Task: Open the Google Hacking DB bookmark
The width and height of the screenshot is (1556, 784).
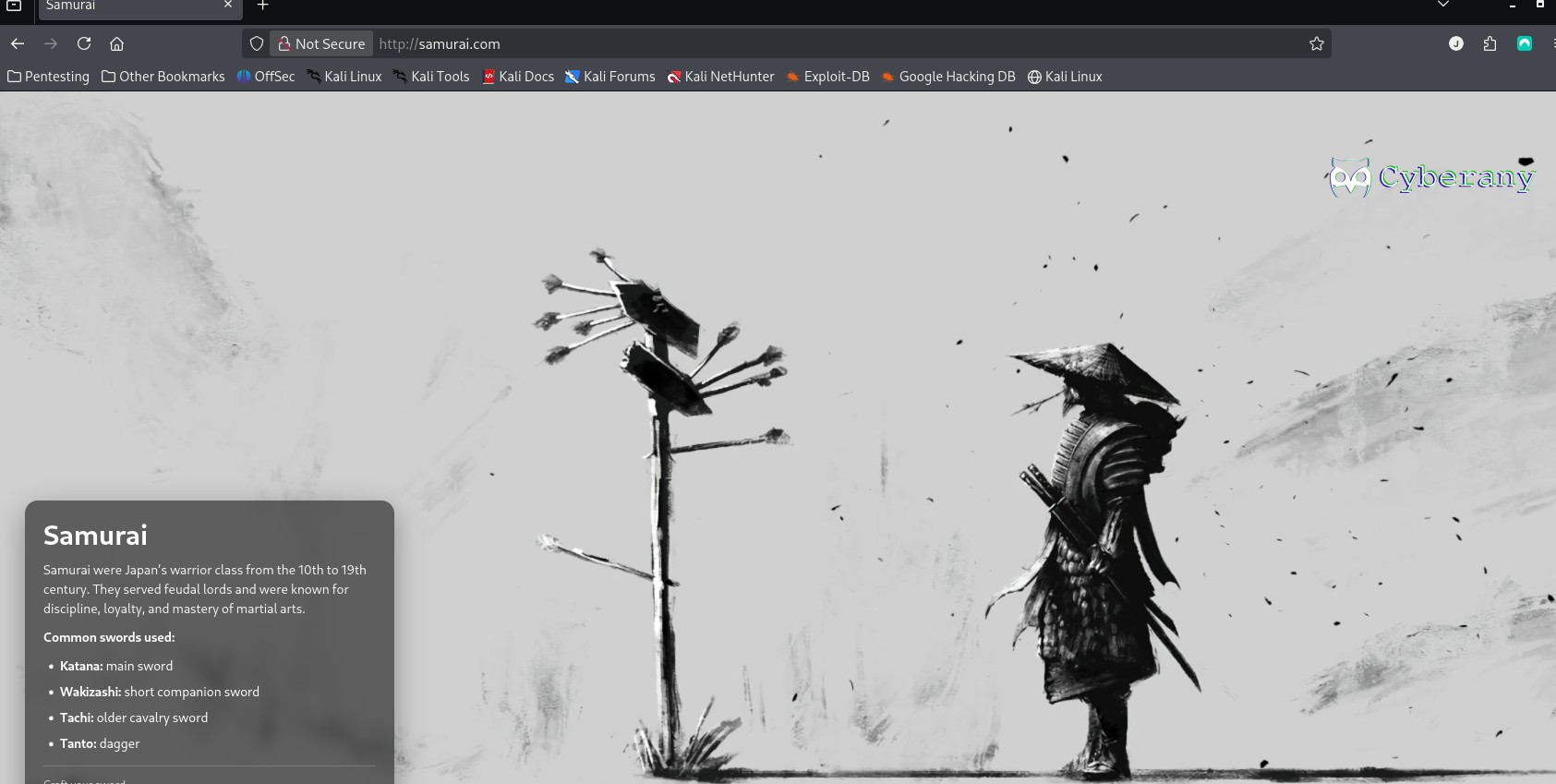Action: tap(947, 77)
